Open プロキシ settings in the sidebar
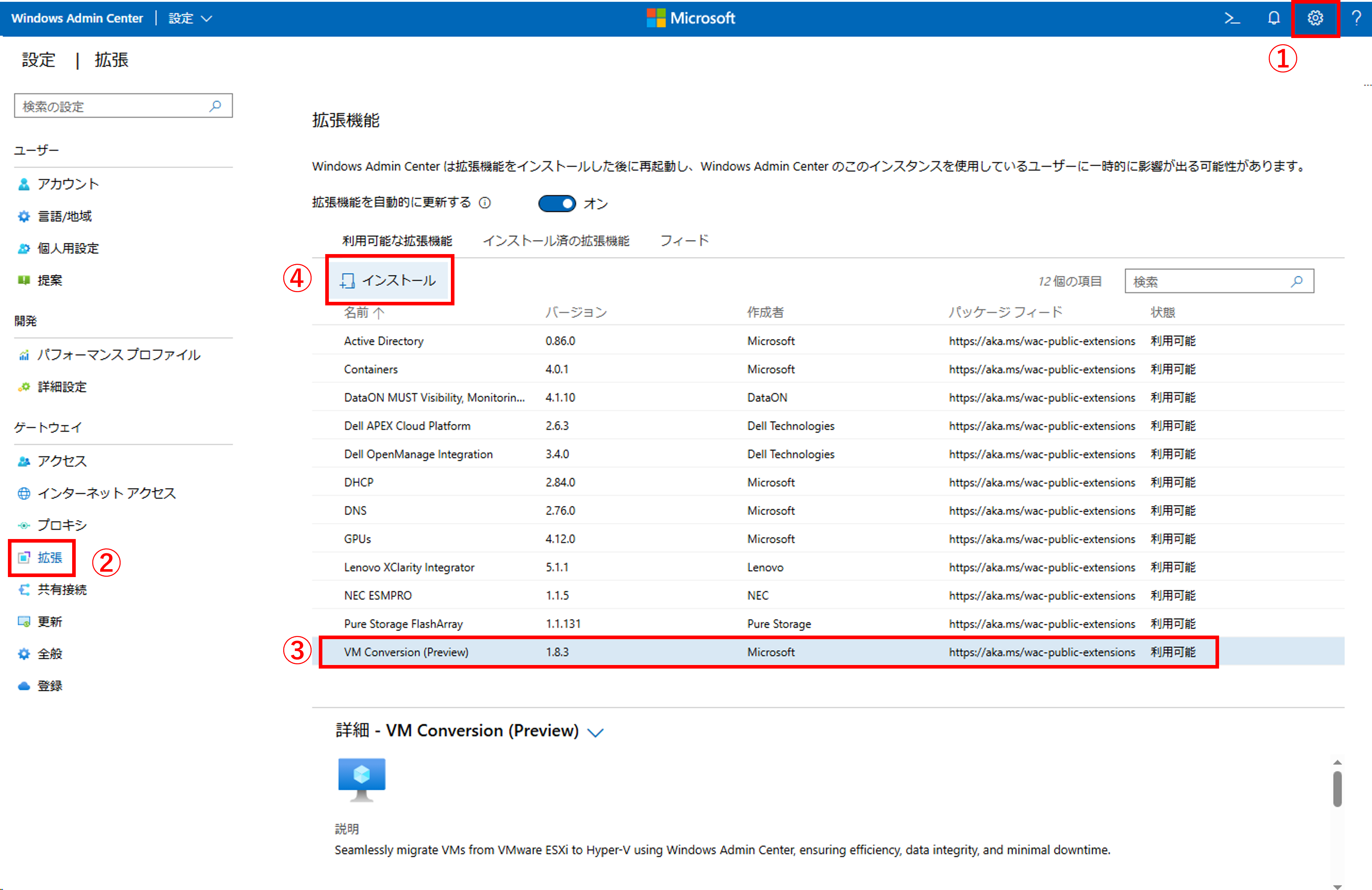 tap(62, 525)
